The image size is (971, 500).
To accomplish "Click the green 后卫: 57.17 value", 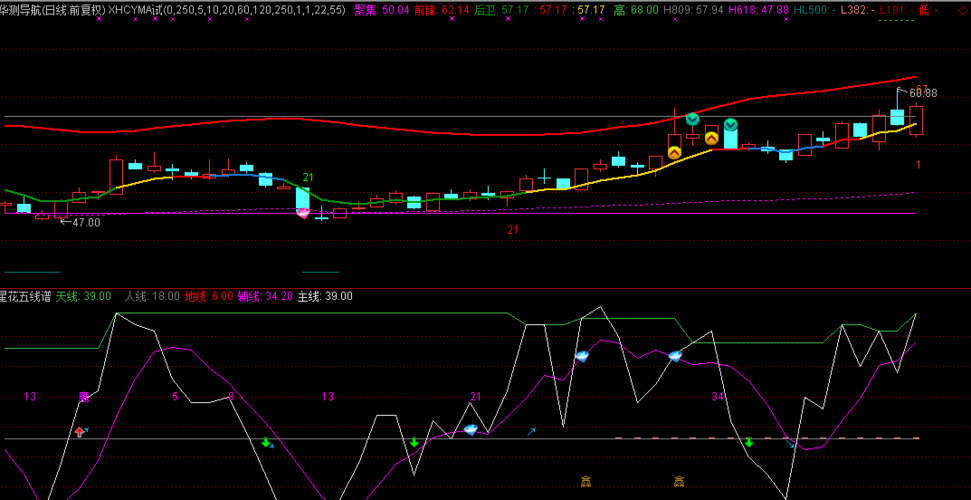I will click(x=502, y=10).
